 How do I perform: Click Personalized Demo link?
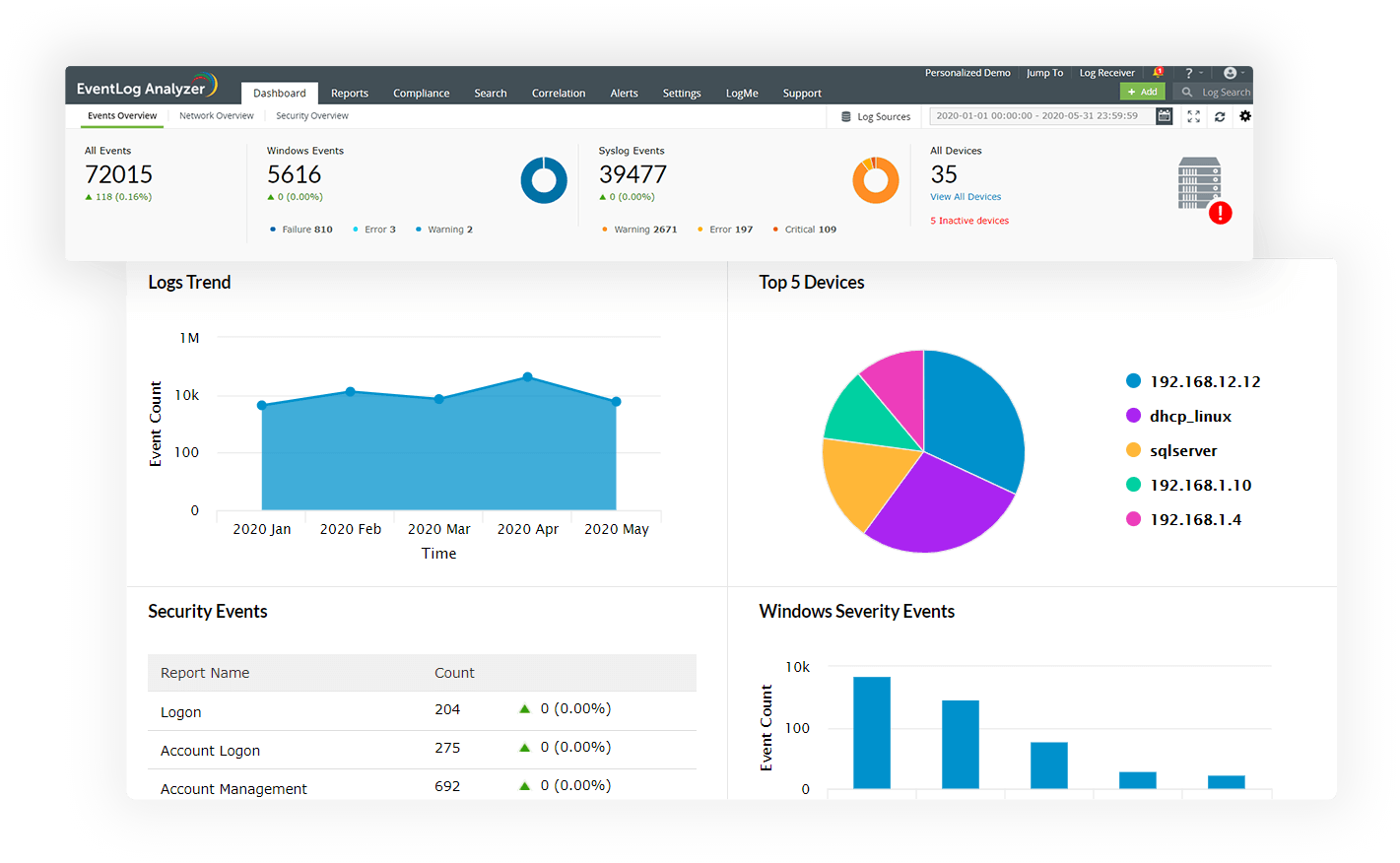(967, 73)
